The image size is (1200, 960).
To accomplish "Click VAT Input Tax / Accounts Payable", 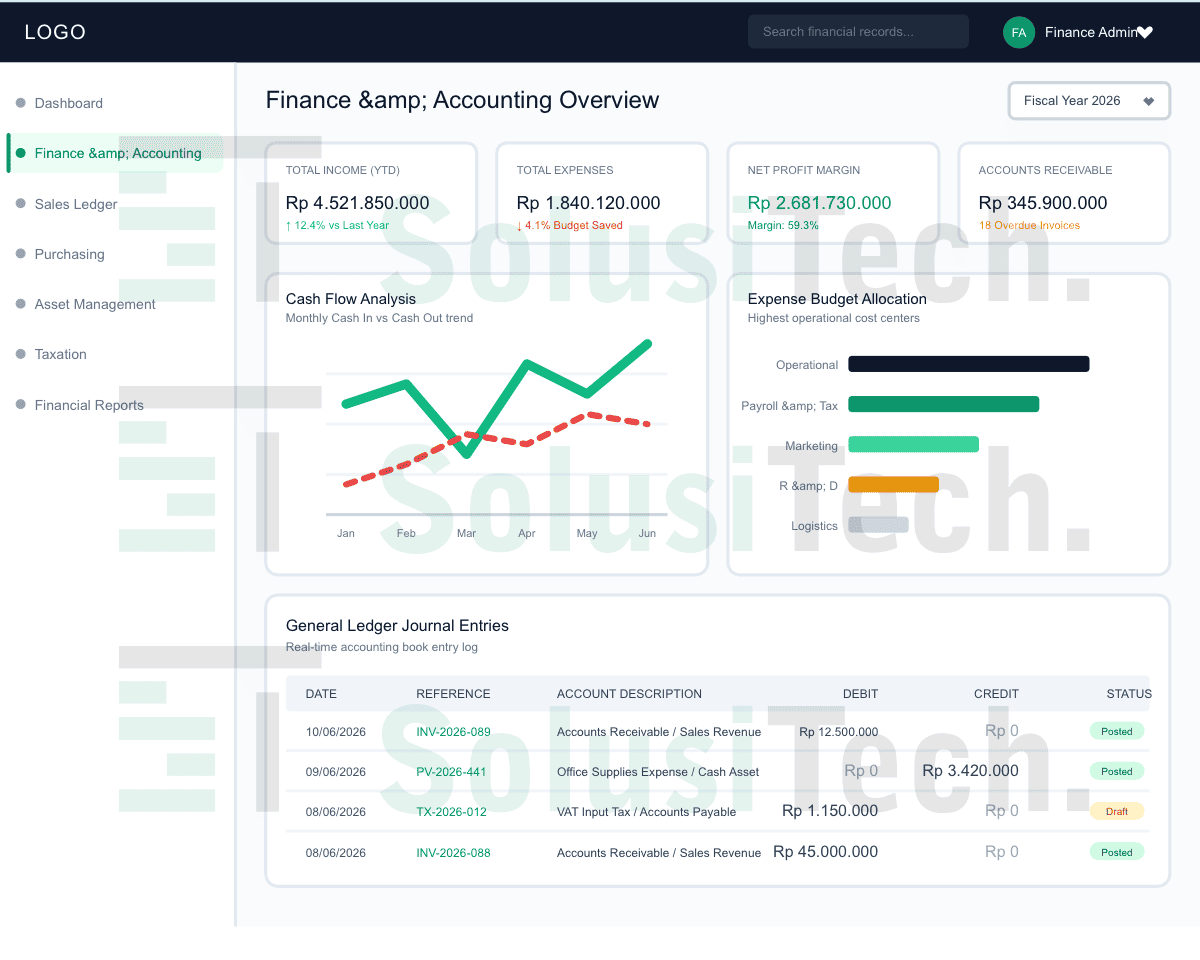I will pos(646,812).
